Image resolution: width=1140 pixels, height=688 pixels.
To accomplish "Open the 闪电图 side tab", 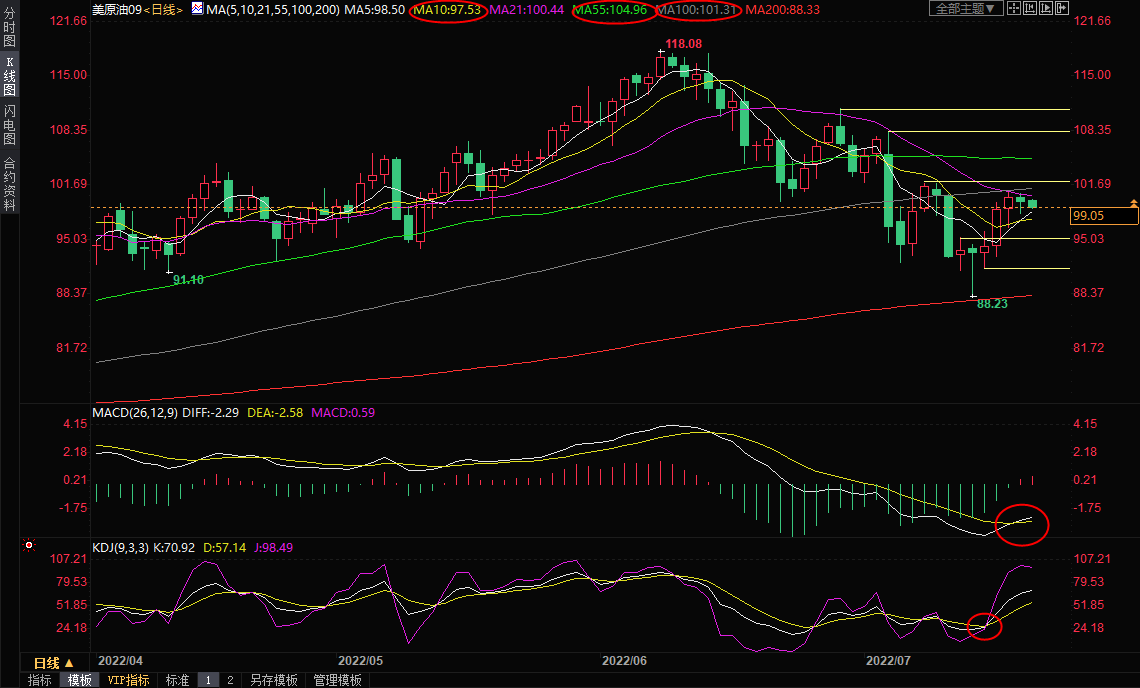I will coord(9,125).
